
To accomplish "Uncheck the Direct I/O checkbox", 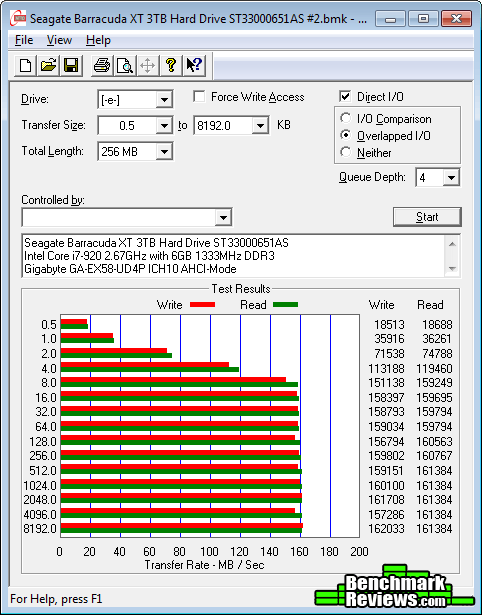I will 345,96.
